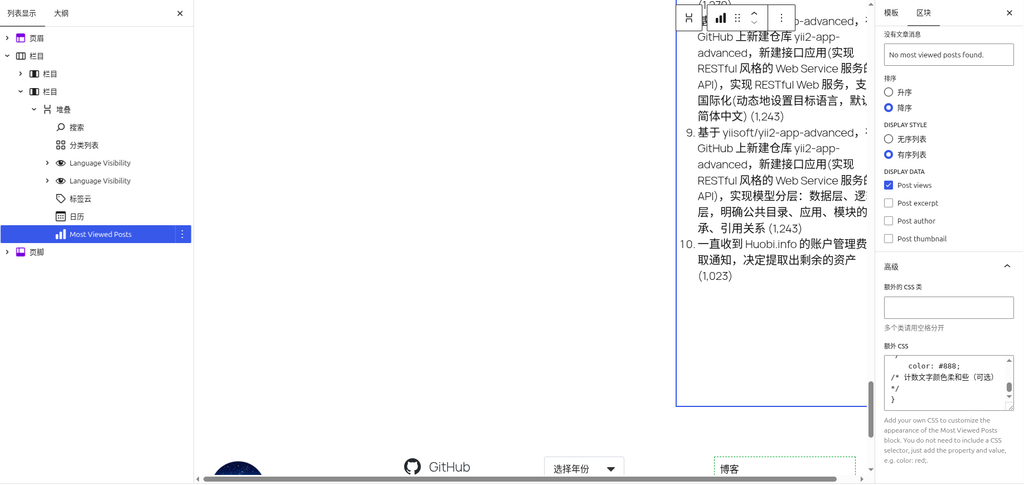Open the 选择年份 year dropdown
Screen dimensions: 1024x485
click(584, 469)
